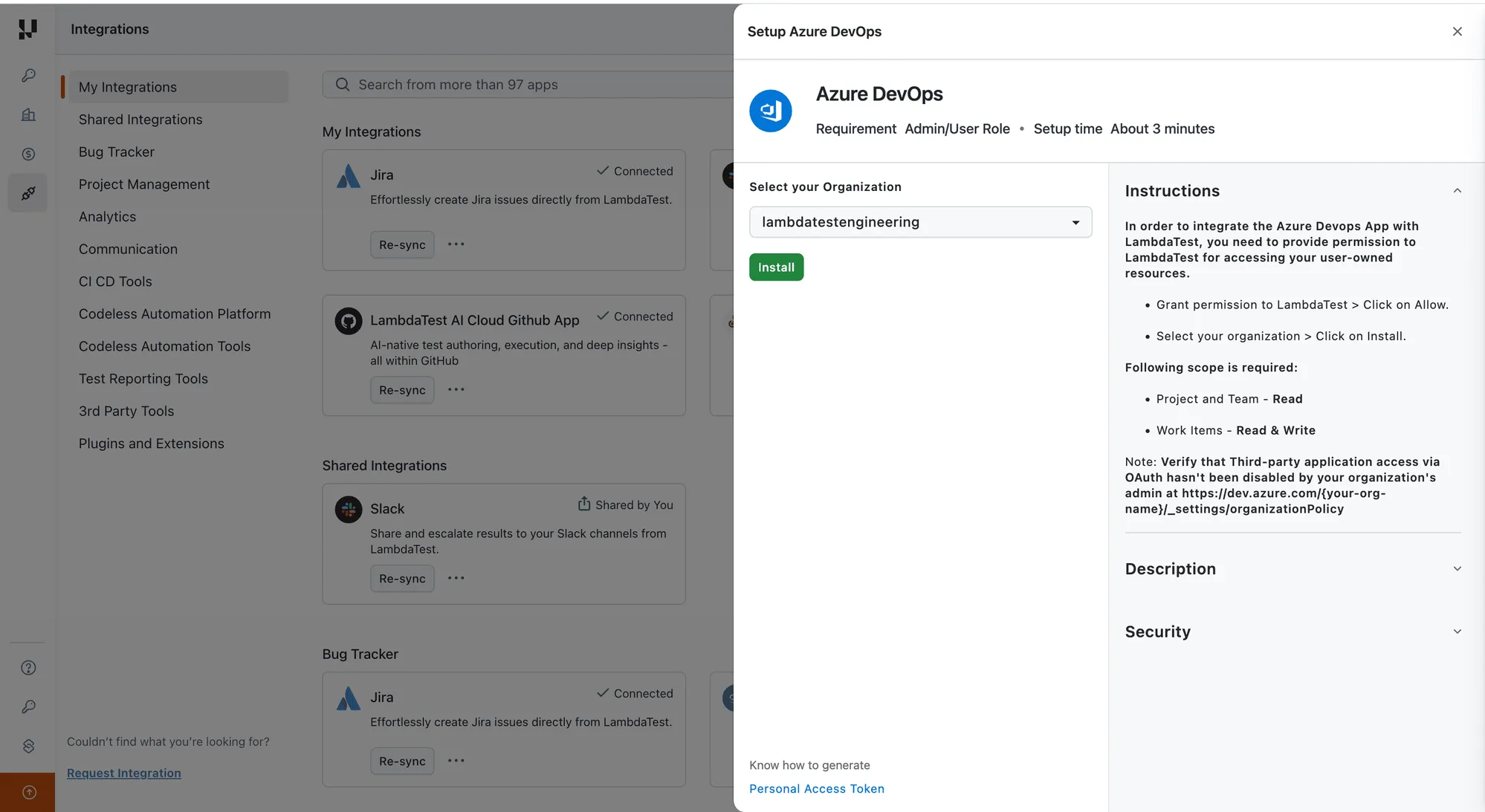Click the share icon next to Shared by You

tap(584, 504)
